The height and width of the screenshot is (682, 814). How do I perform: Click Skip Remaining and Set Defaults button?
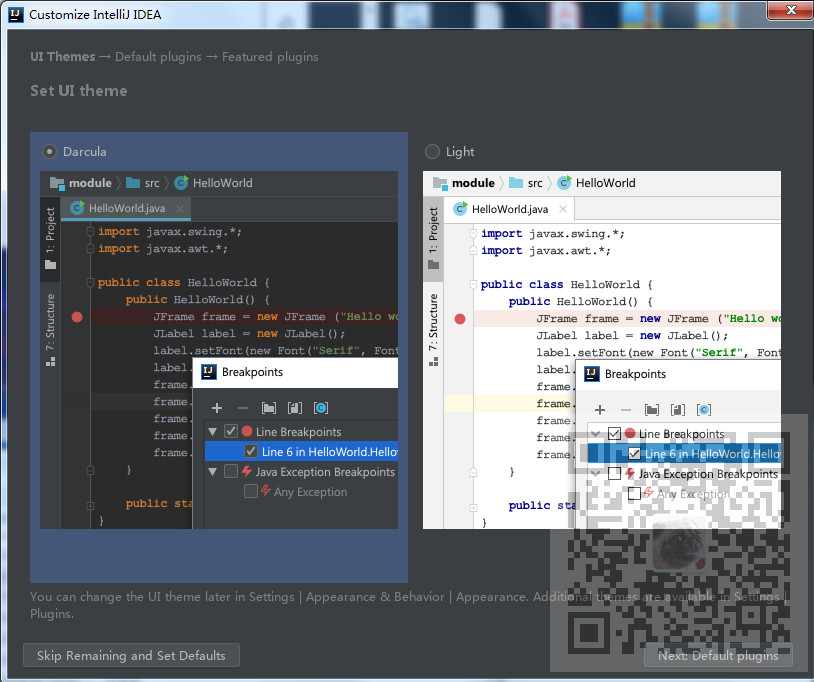131,656
